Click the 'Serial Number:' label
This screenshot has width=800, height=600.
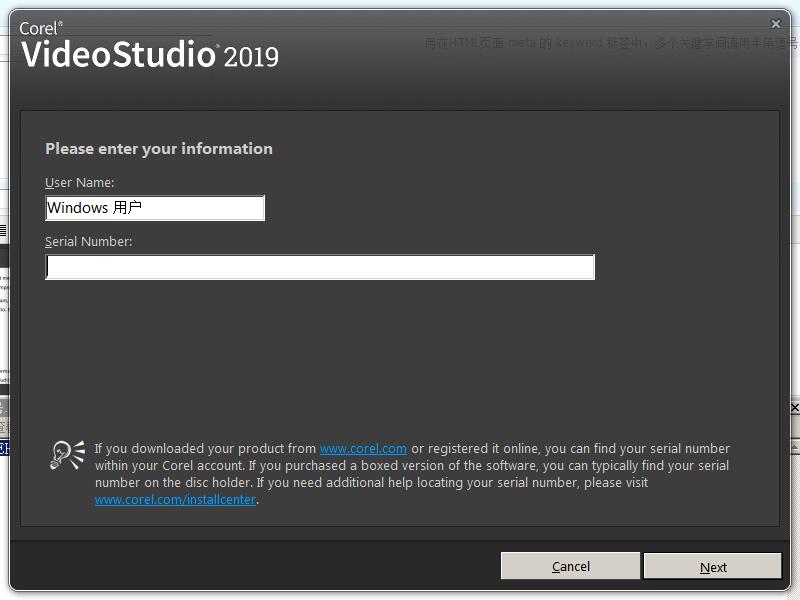89,241
